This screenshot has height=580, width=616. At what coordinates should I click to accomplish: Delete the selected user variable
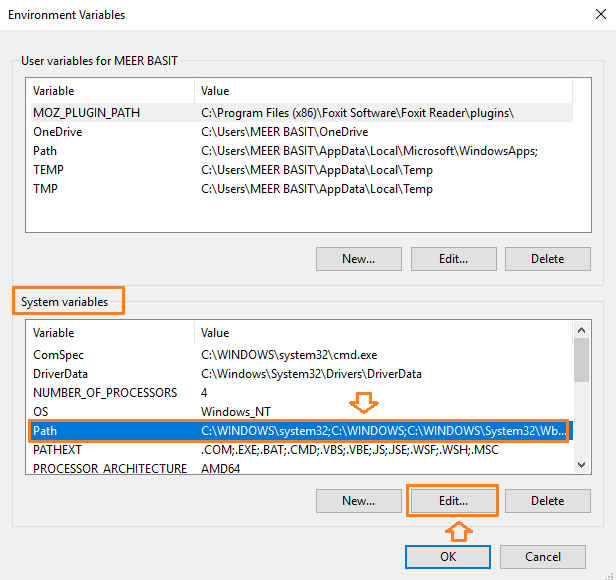[547, 258]
